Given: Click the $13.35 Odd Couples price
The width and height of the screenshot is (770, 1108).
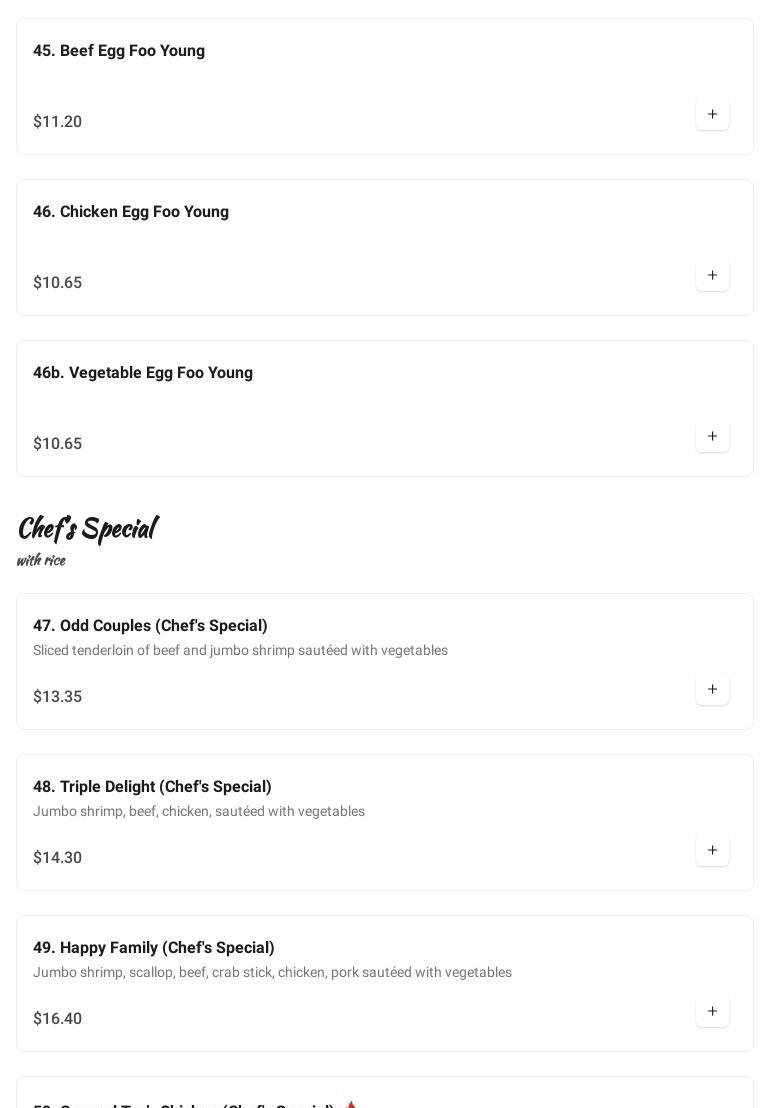Looking at the screenshot, I should click(x=58, y=697).
